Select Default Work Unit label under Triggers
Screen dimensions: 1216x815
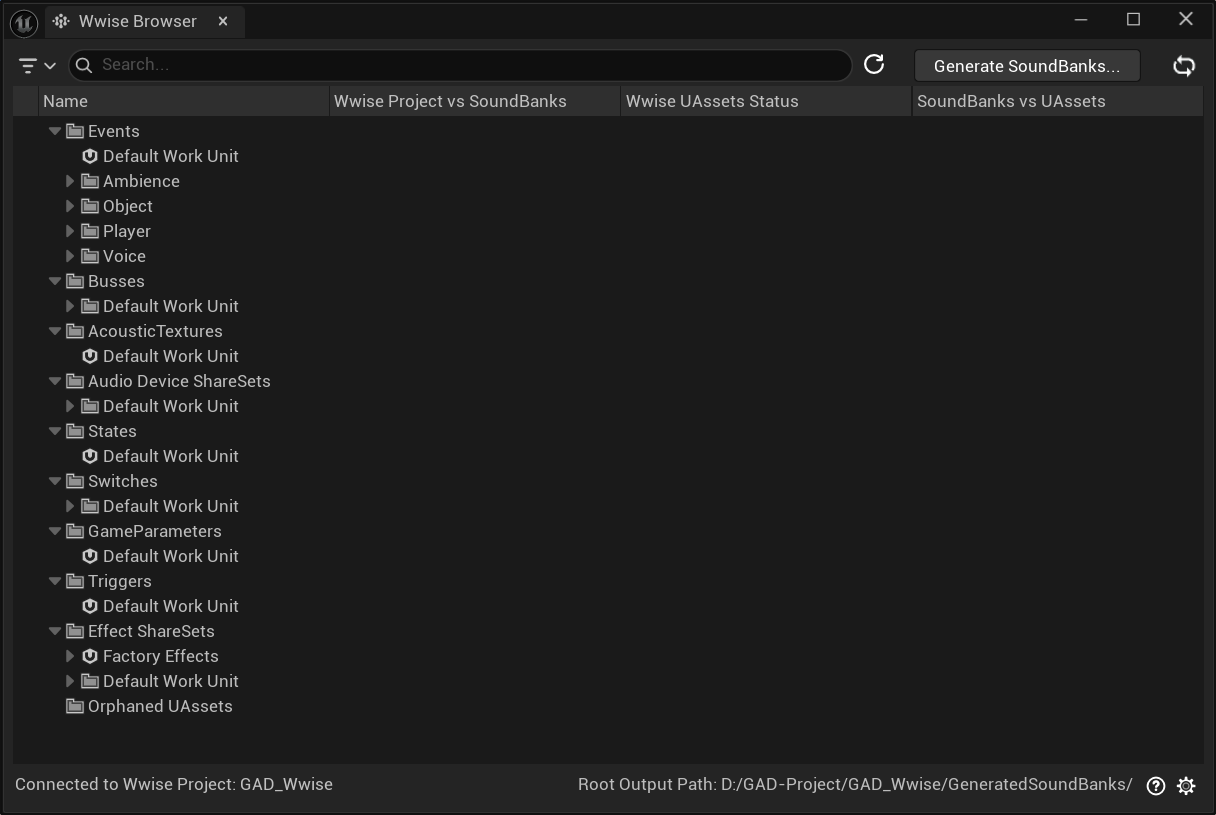[x=171, y=606]
